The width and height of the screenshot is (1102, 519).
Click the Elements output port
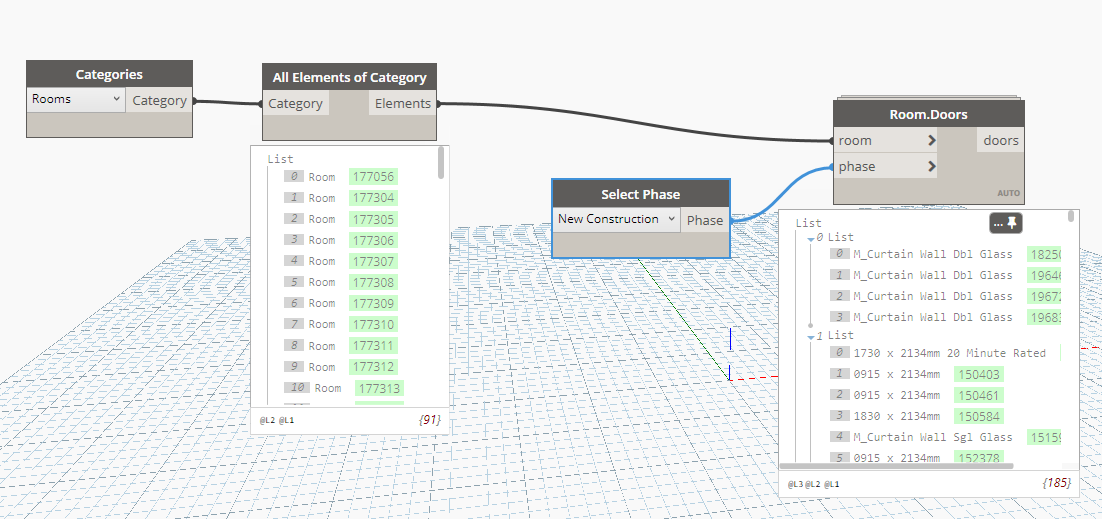coord(403,103)
